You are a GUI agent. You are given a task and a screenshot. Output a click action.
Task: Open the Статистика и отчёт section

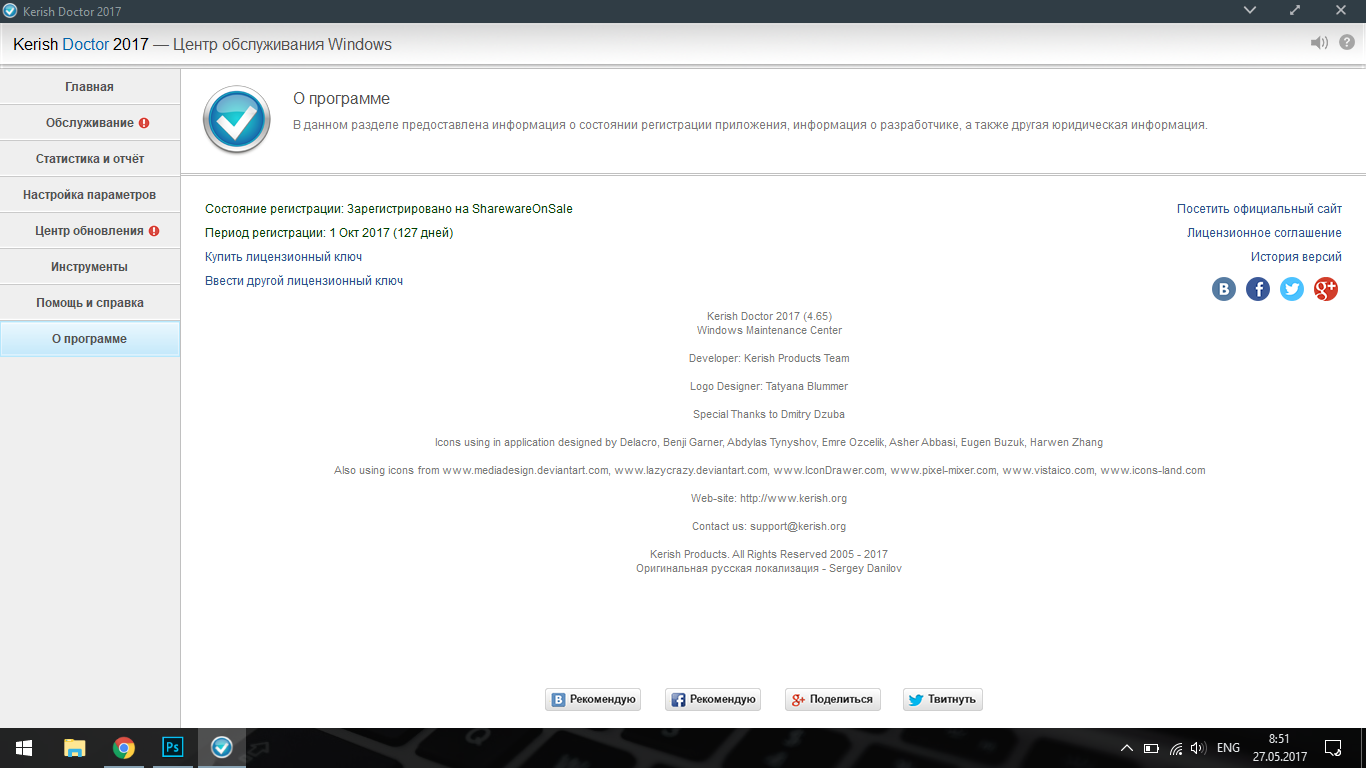pos(90,159)
